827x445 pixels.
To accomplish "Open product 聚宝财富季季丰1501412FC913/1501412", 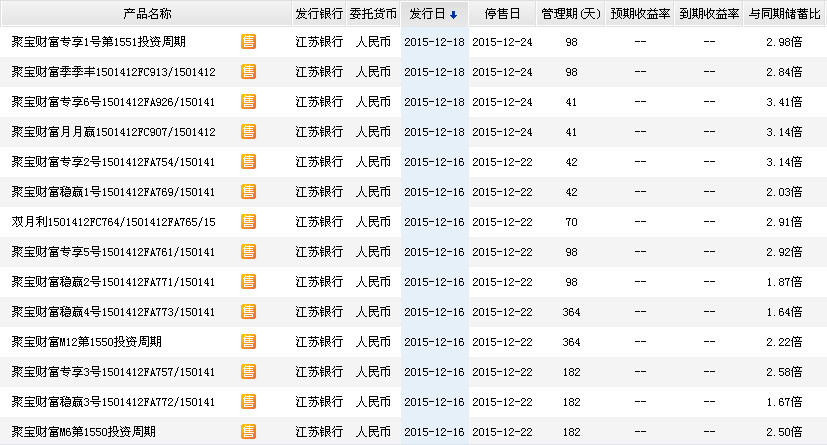I will coord(113,72).
